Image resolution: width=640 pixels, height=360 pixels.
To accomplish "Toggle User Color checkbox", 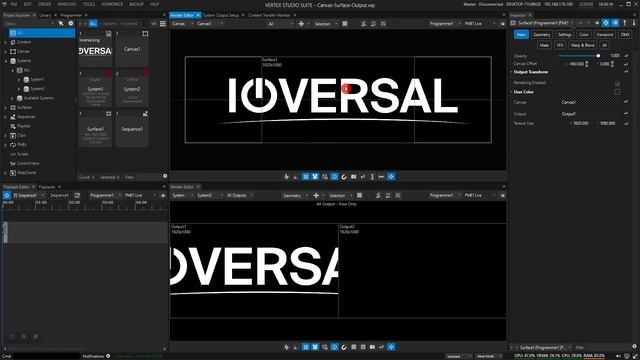I will [x=617, y=92].
